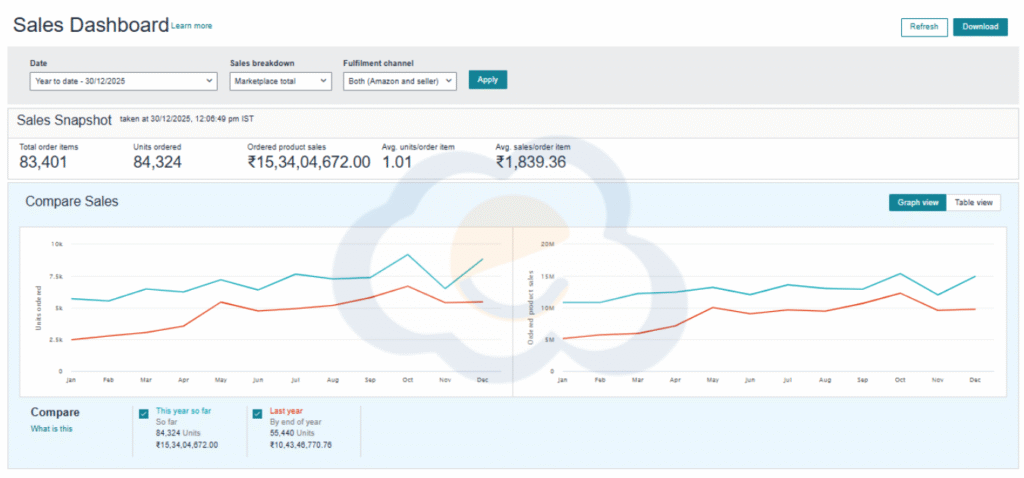Select the Avg. sales/order item value ₹1,839.36

[530, 162]
